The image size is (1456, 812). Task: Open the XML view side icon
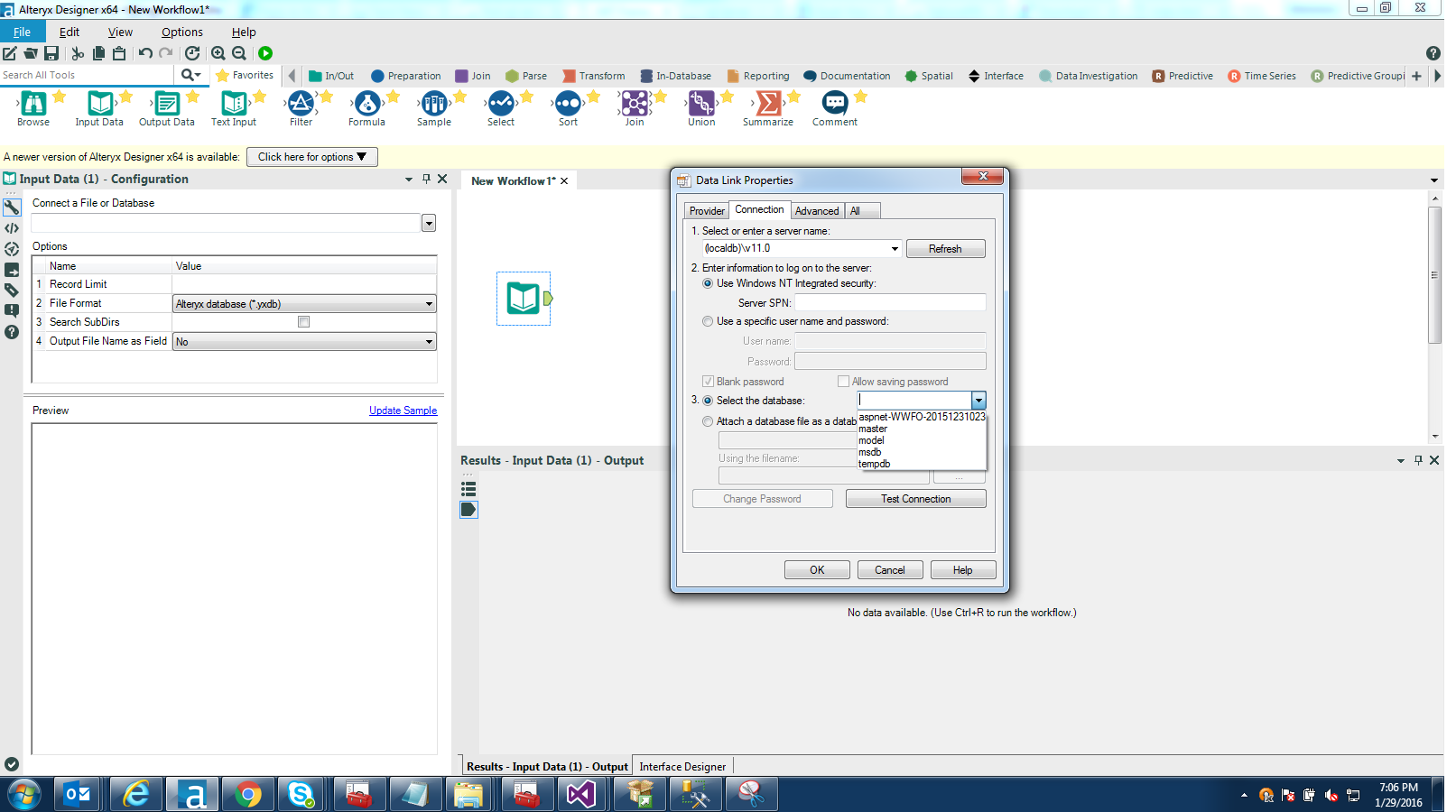tap(12, 228)
